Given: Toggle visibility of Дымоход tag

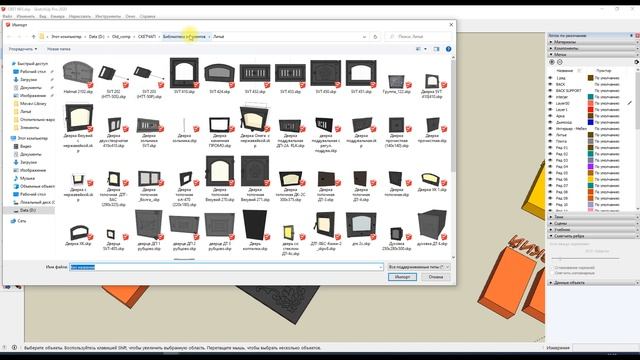Looking at the screenshot, I should (550, 122).
